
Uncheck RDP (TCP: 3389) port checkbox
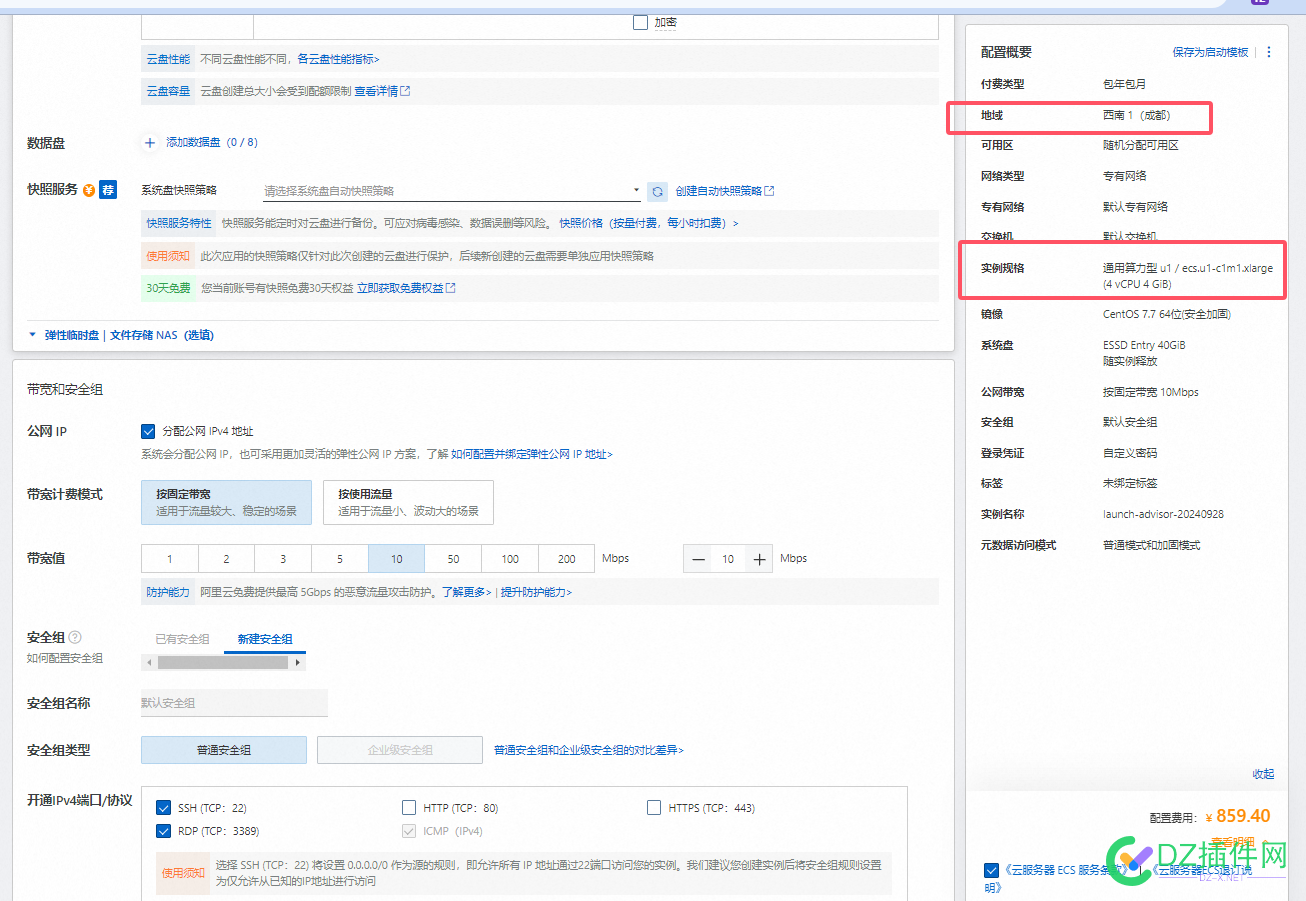164,831
